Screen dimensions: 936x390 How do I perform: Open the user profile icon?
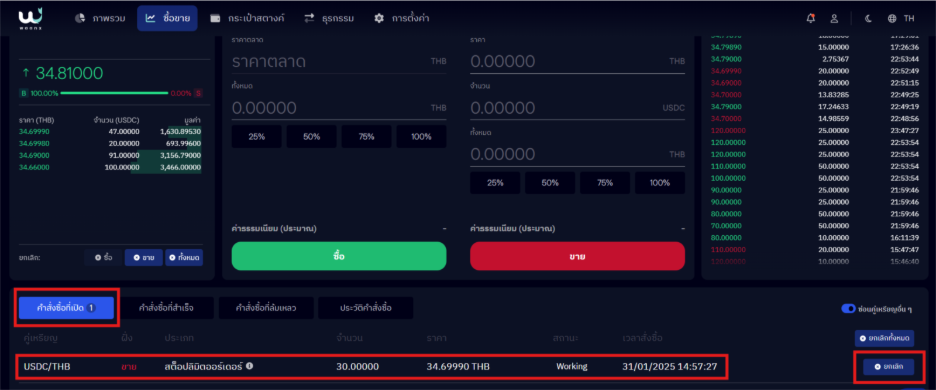[835, 18]
